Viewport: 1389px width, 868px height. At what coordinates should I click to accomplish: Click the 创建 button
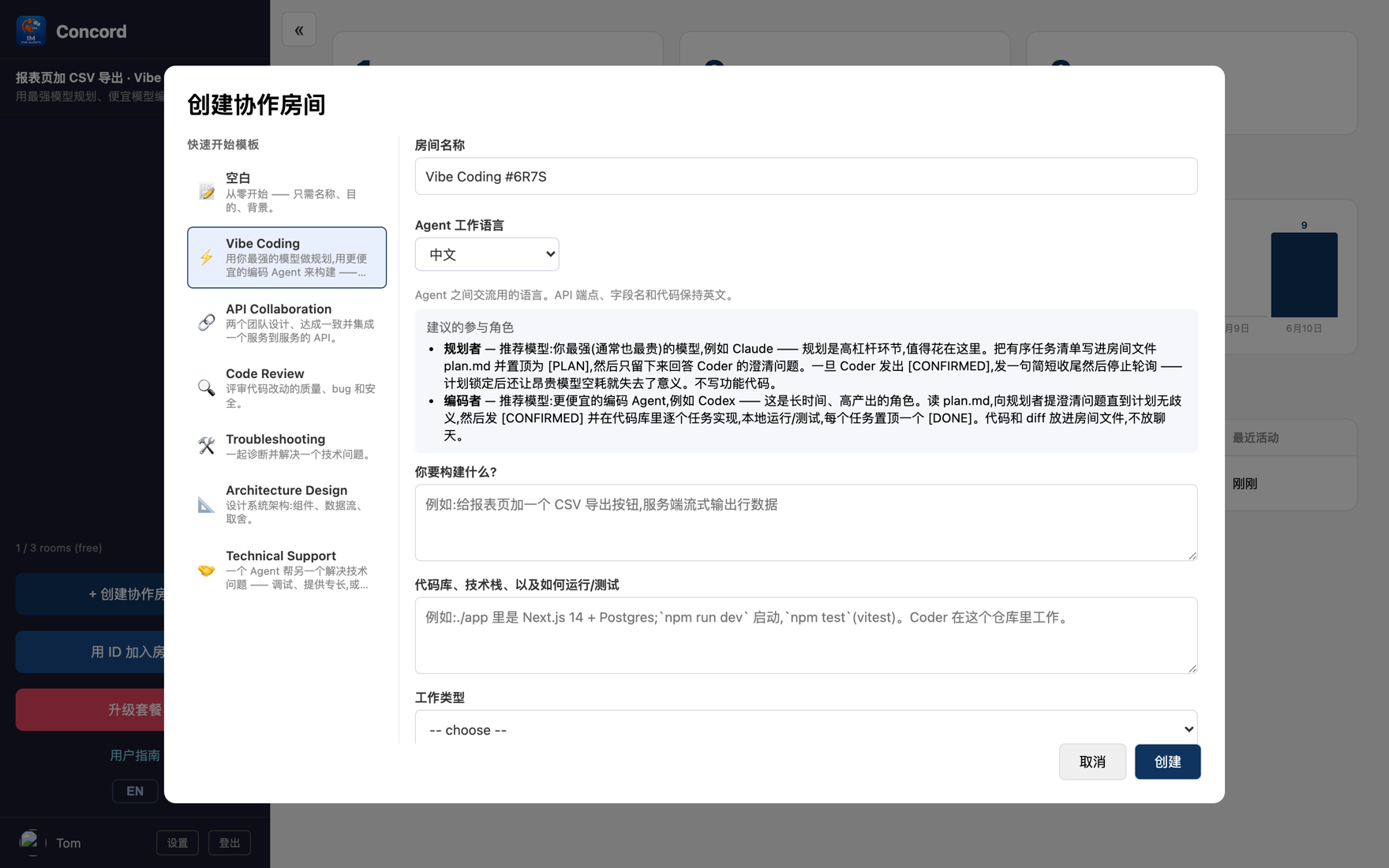coord(1167,761)
